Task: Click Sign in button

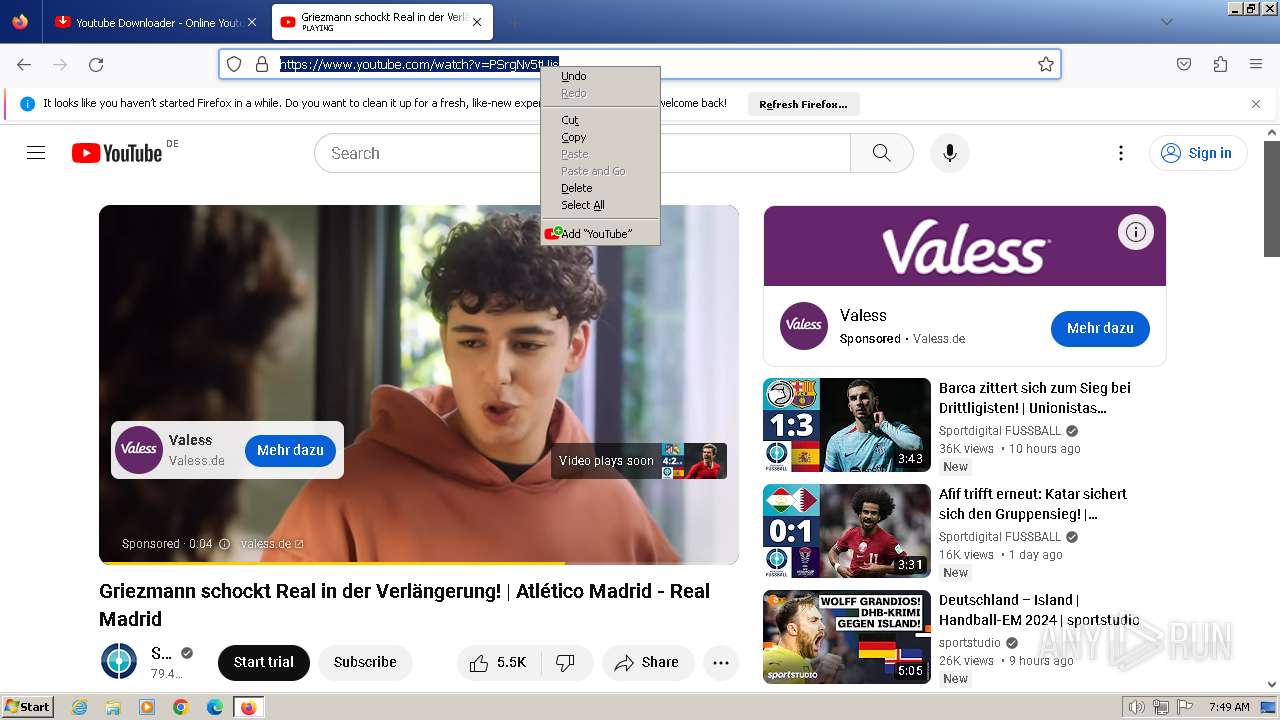Action: point(1198,153)
